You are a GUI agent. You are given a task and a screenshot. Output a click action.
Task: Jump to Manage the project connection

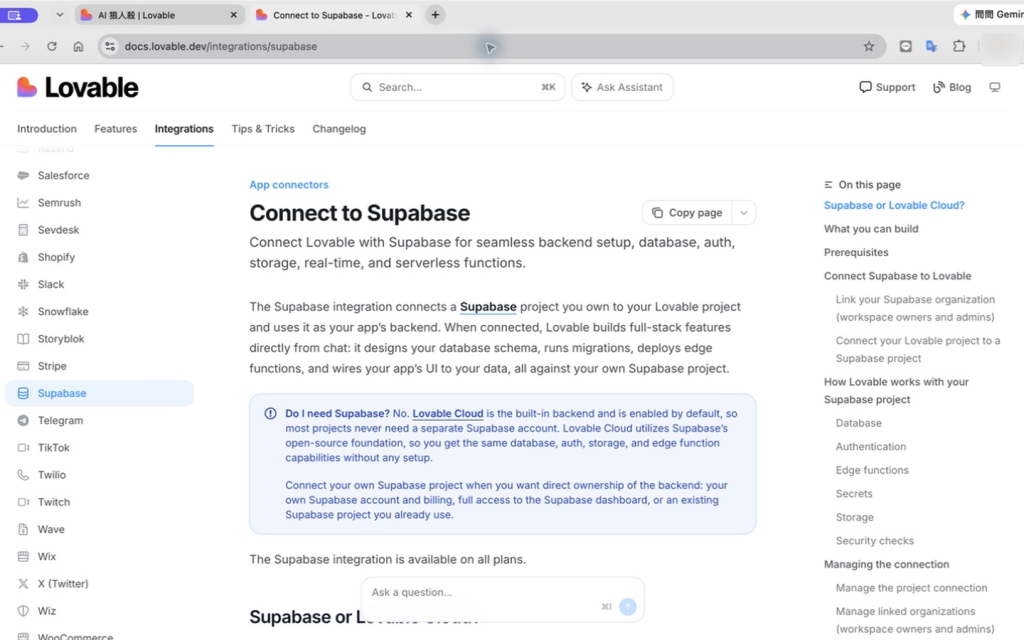(912, 588)
